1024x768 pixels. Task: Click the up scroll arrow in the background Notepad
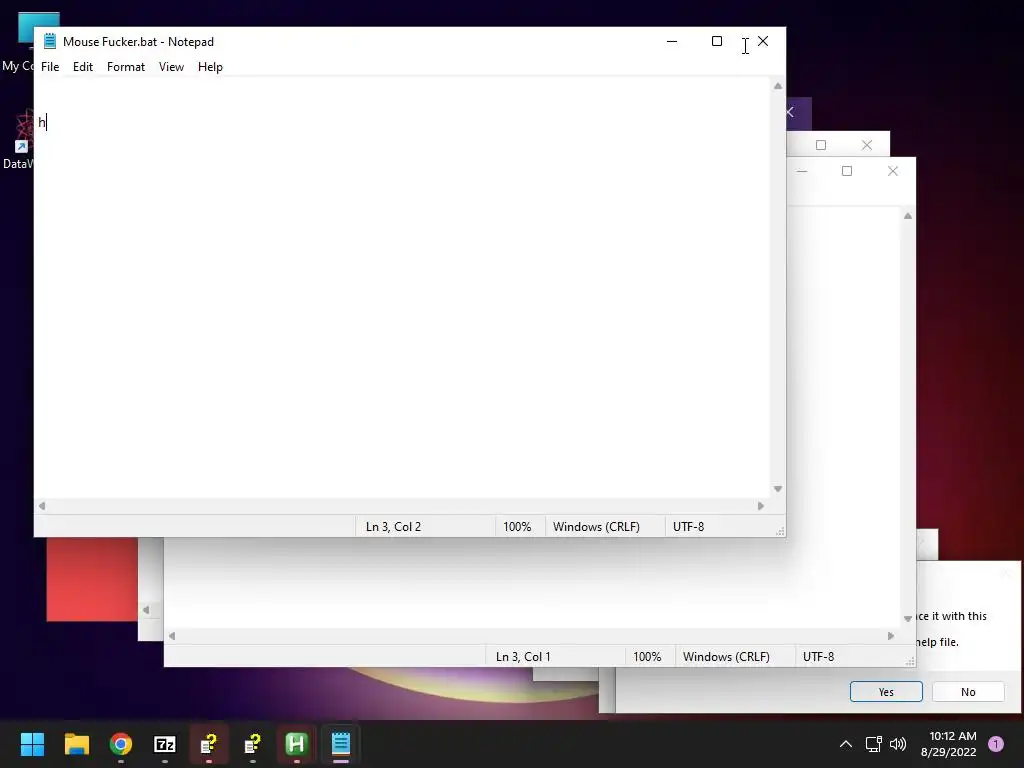click(x=908, y=216)
